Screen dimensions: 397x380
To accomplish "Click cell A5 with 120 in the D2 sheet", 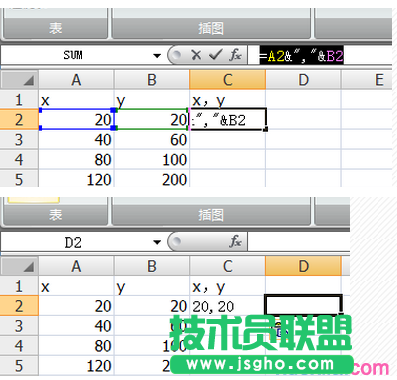I will pos(76,365).
